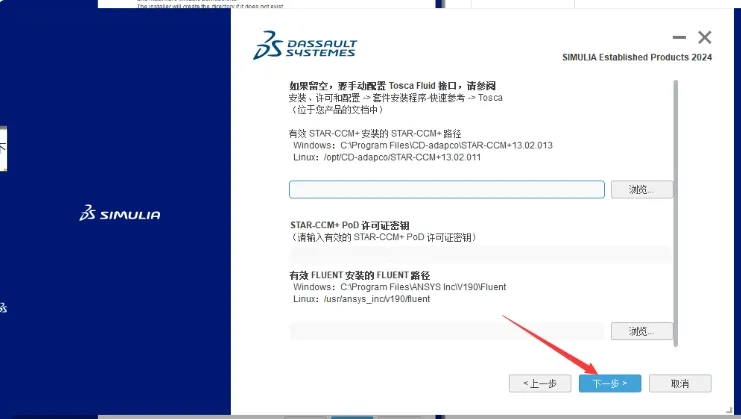Go back with the 上一步 button
741x419 pixels.
pos(540,383)
